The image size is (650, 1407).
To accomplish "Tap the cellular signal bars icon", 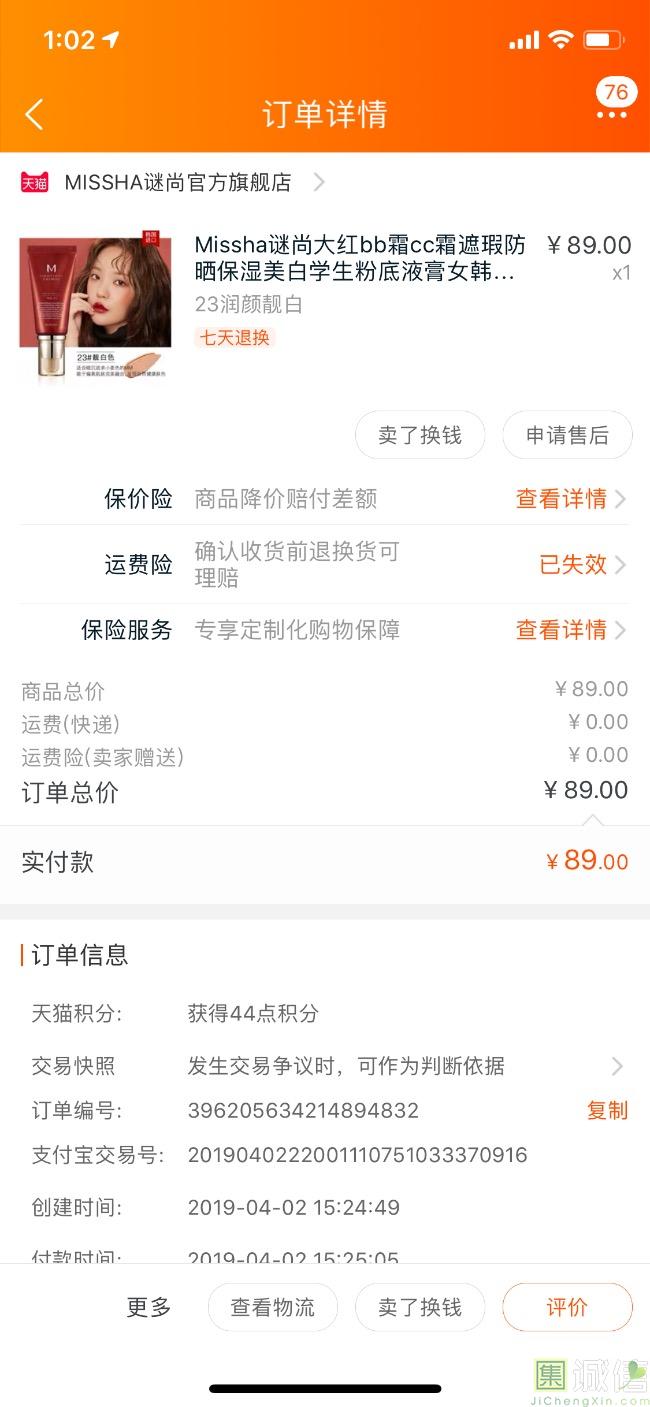I will [523, 40].
